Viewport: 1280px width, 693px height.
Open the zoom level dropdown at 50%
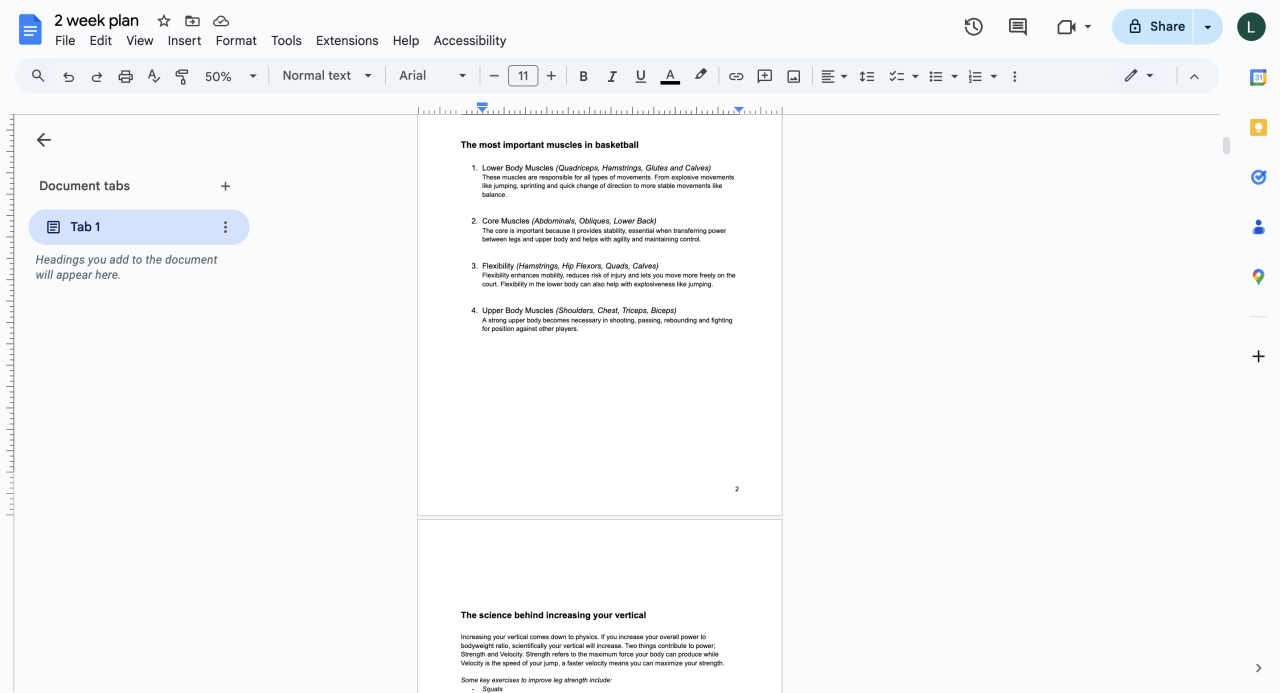click(230, 76)
